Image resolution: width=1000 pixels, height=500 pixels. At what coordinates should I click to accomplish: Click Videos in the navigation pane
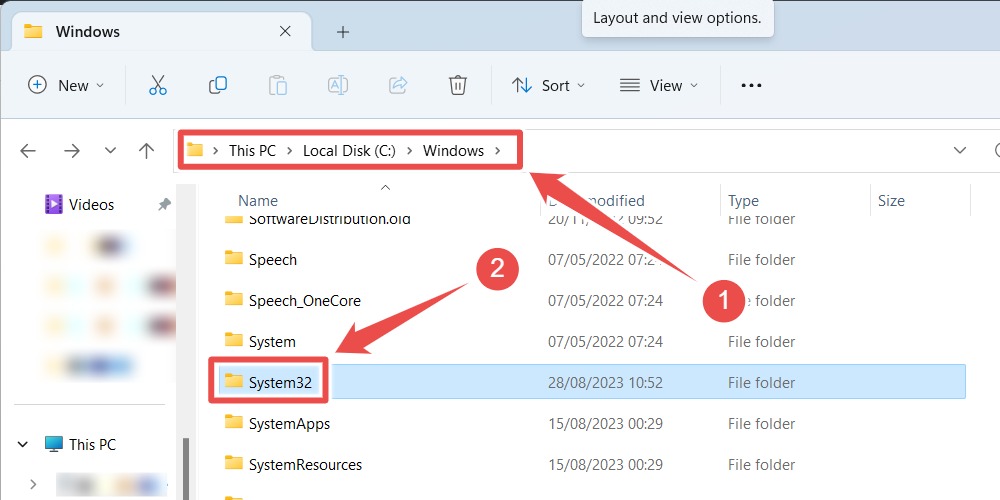pos(91,204)
